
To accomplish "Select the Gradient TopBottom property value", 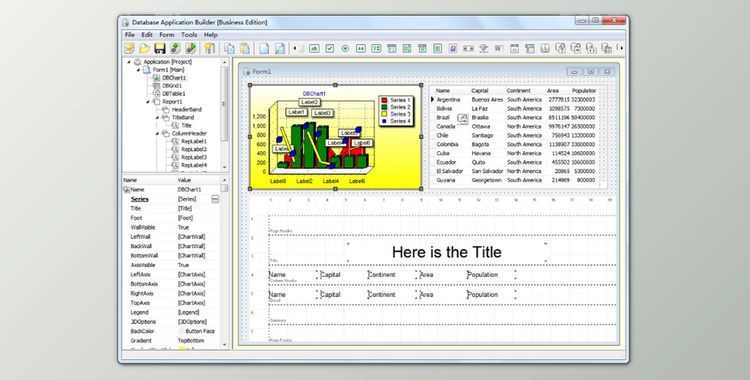I will tap(191, 341).
